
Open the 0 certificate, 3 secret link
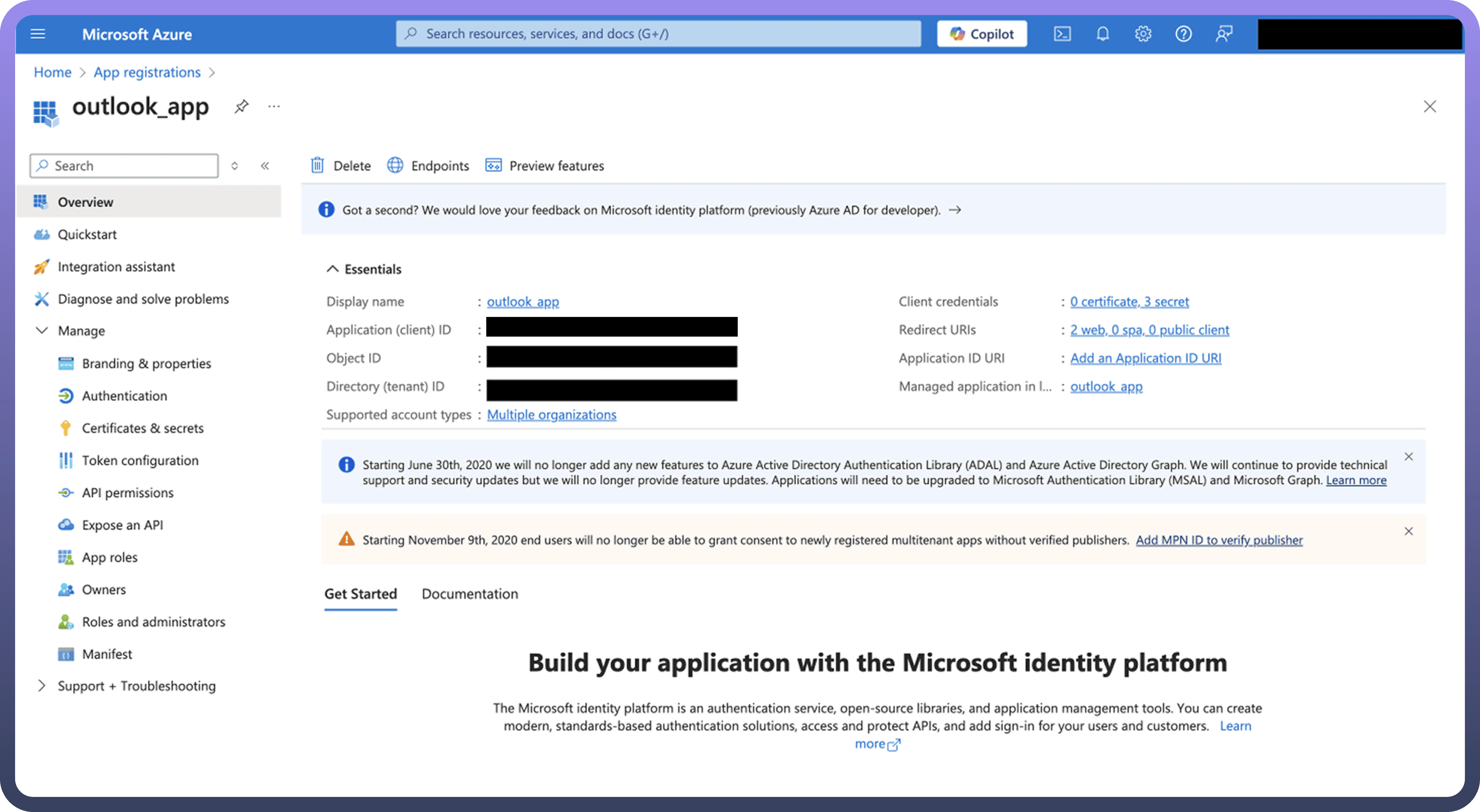[x=1129, y=301]
